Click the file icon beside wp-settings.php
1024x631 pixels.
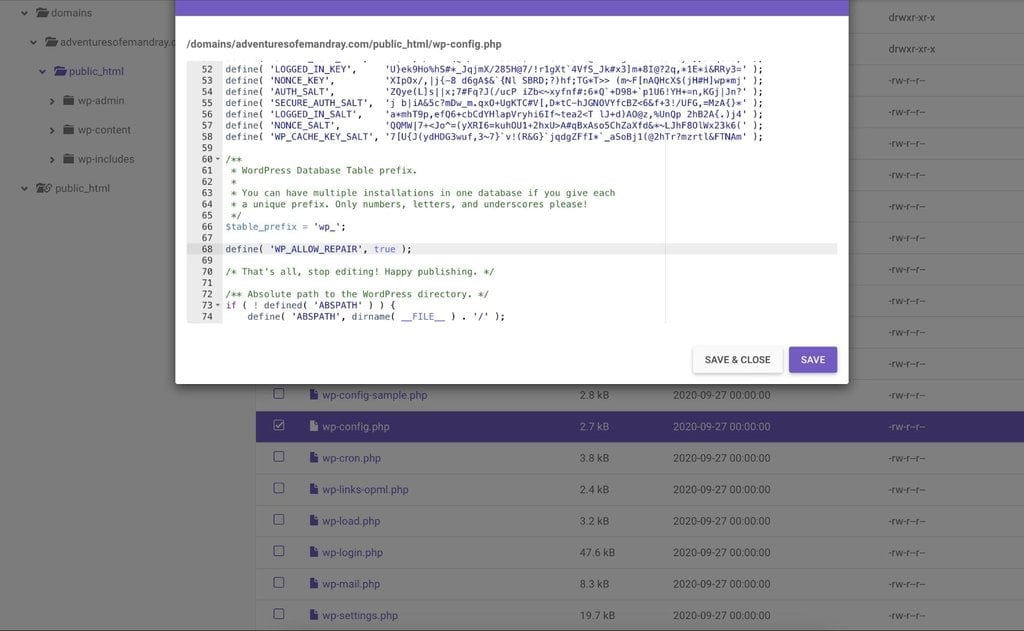(x=314, y=615)
